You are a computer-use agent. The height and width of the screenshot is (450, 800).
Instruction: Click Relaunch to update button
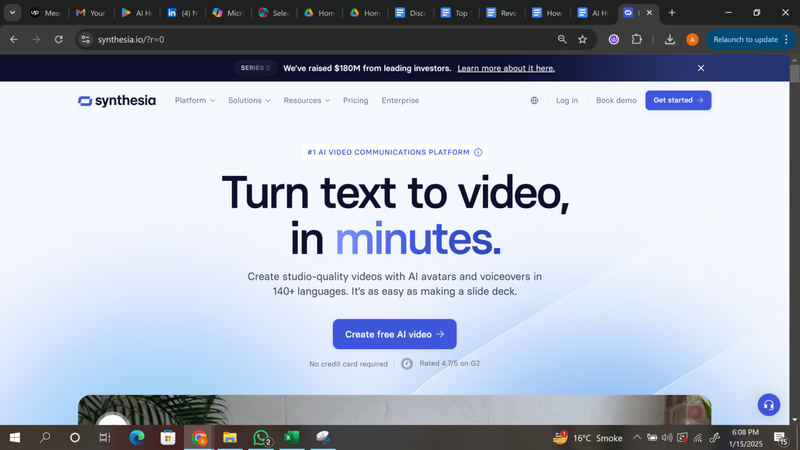pos(751,39)
